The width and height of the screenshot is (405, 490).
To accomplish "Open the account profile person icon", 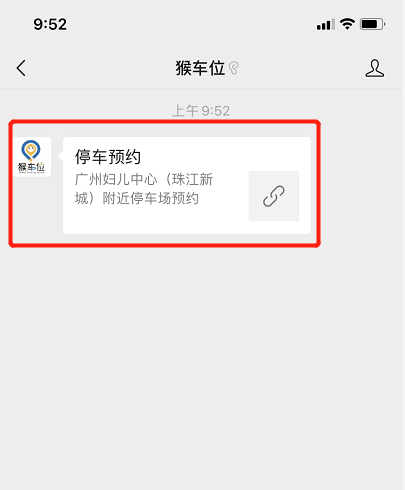I will (375, 68).
